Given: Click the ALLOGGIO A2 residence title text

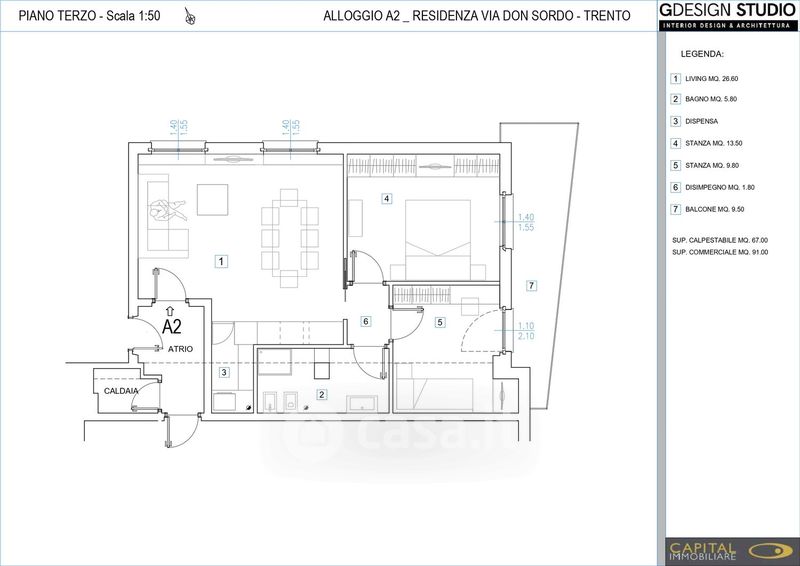Looking at the screenshot, I should (477, 16).
